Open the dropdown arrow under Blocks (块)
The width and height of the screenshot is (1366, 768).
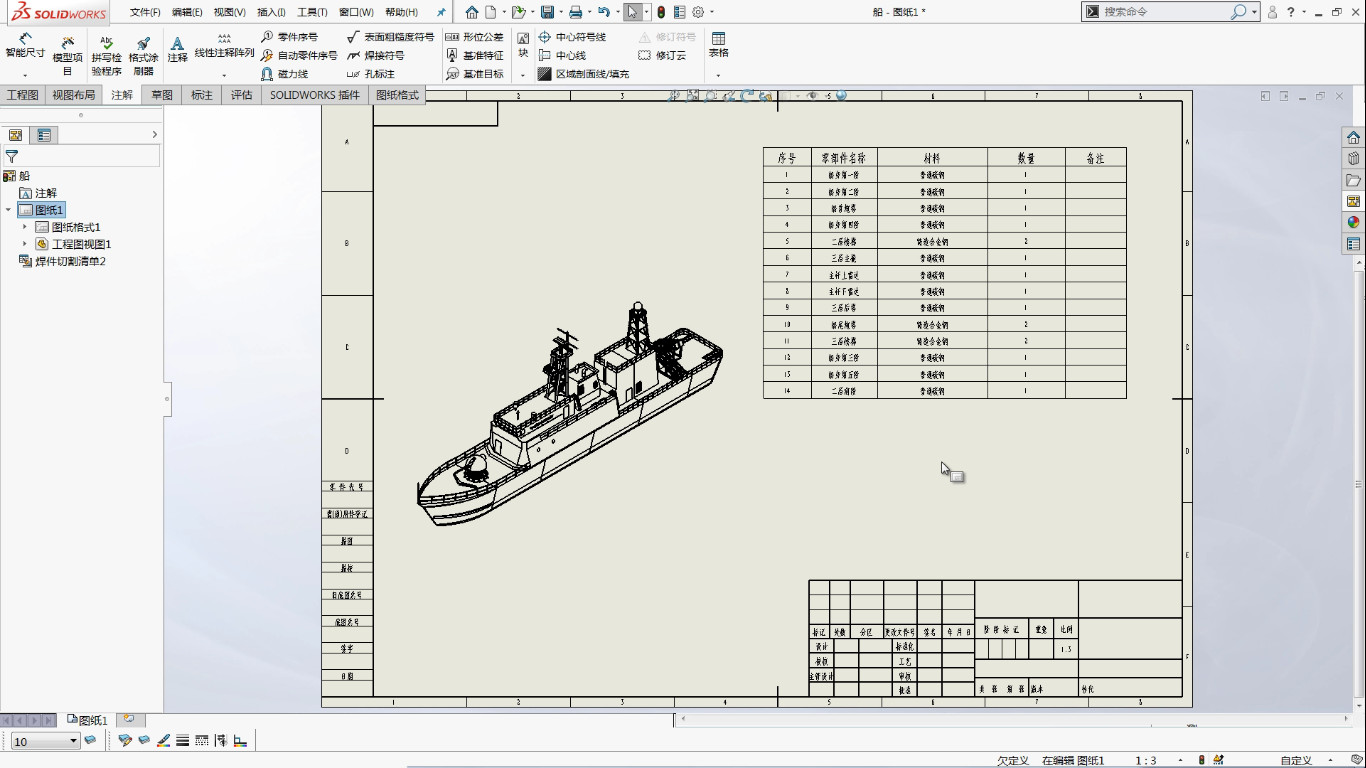(523, 75)
